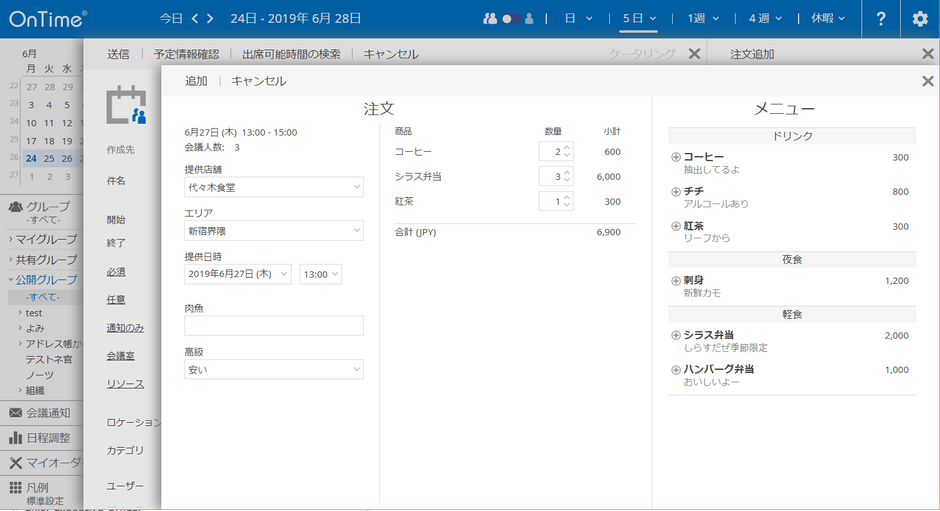Viewport: 940px width, 511px height.
Task: Open the 提供店舗 dropdown
Action: click(273, 187)
